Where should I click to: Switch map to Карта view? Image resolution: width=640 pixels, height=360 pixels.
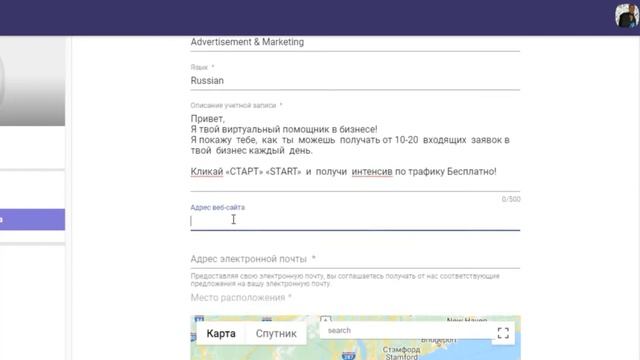point(221,333)
